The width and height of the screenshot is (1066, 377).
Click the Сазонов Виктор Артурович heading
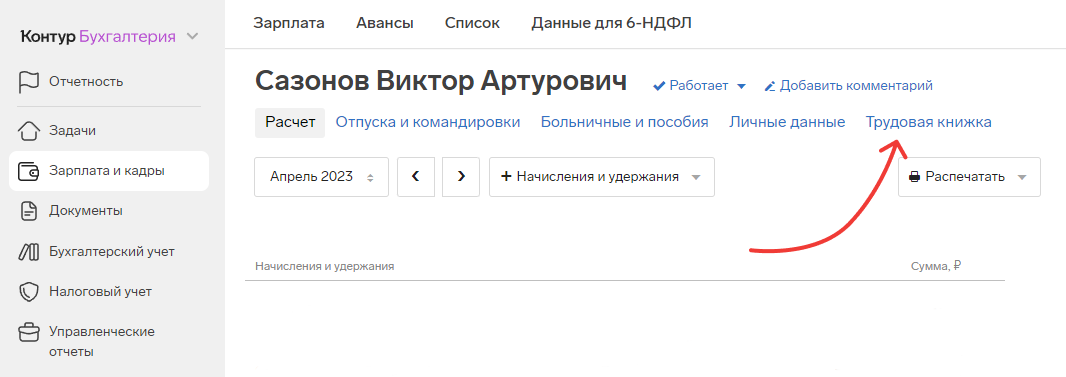coord(441,81)
